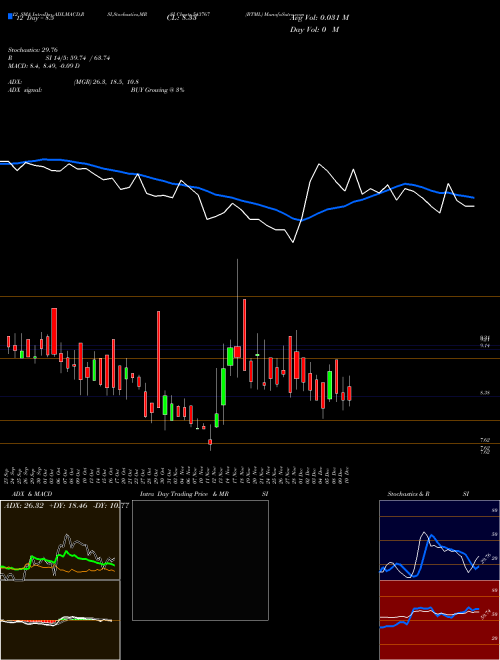
Task: Click the 9.14 price axis label
Action: 485,346
